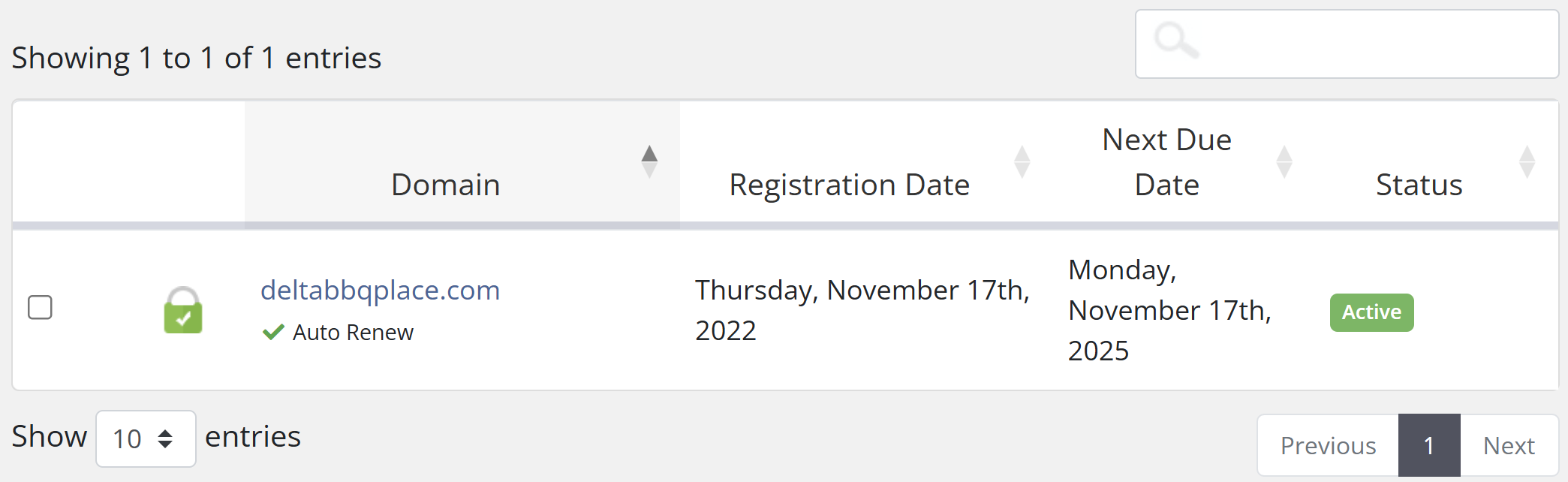Click the dropdown stepper arrows beside 10
Viewport: 1568px width, 482px height.
pos(165,438)
